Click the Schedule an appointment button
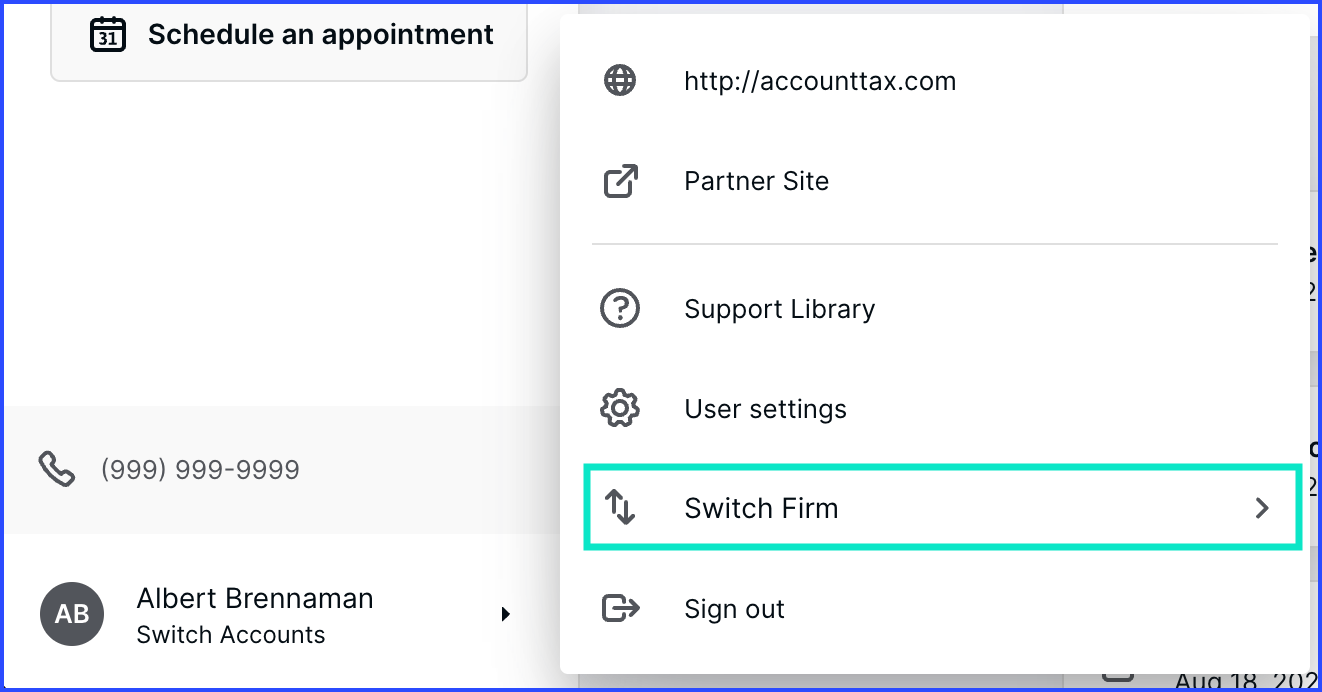Screen dimensions: 1322x692 [x=289, y=38]
